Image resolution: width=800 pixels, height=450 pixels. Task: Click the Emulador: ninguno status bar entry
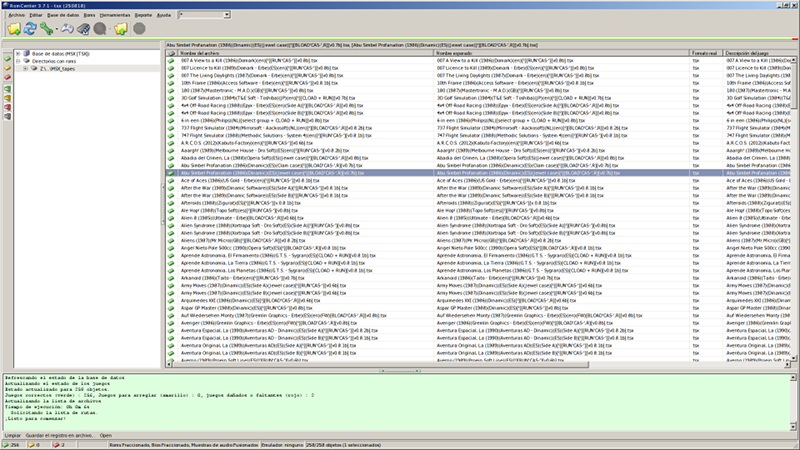282,445
